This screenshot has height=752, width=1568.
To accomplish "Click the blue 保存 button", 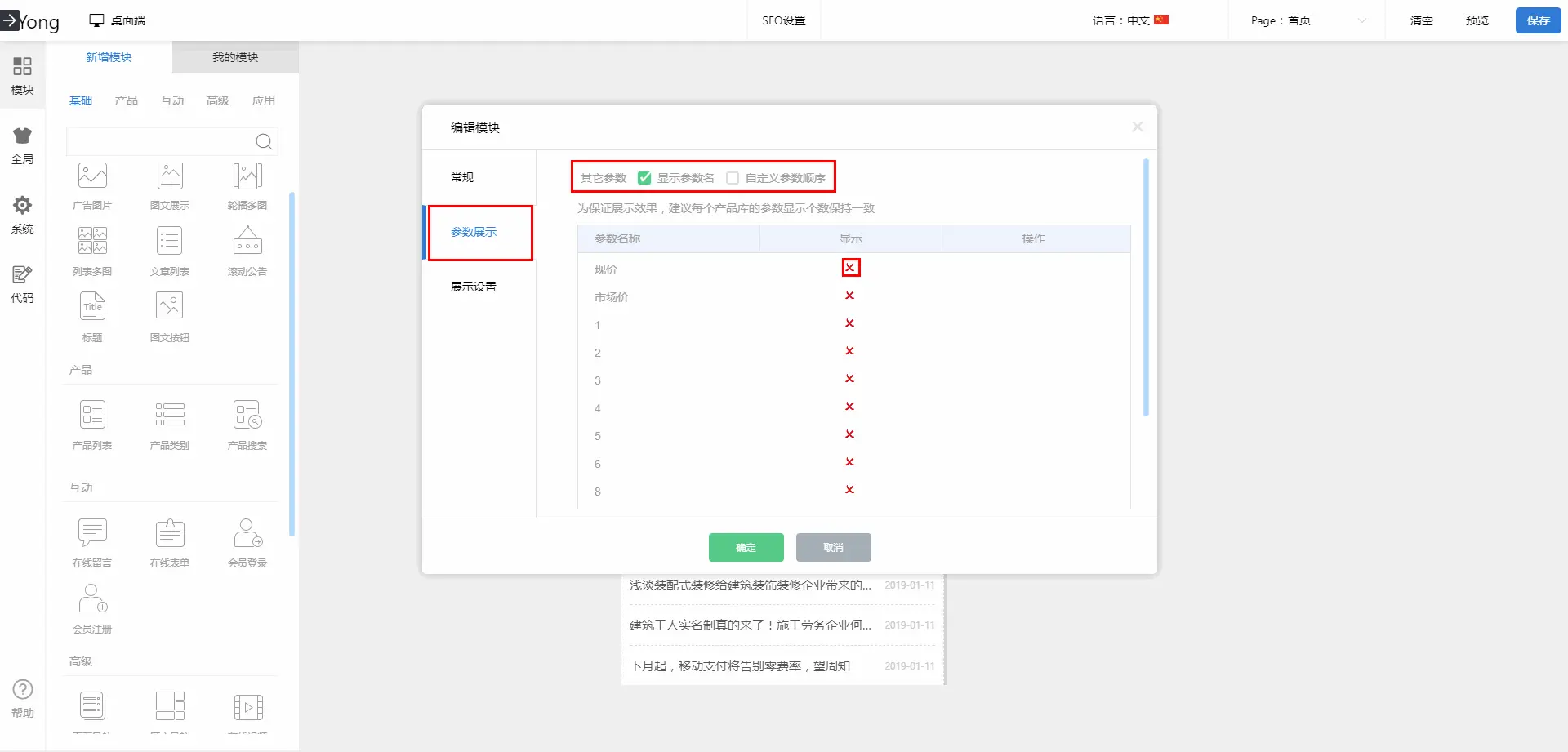I will click(x=1538, y=20).
